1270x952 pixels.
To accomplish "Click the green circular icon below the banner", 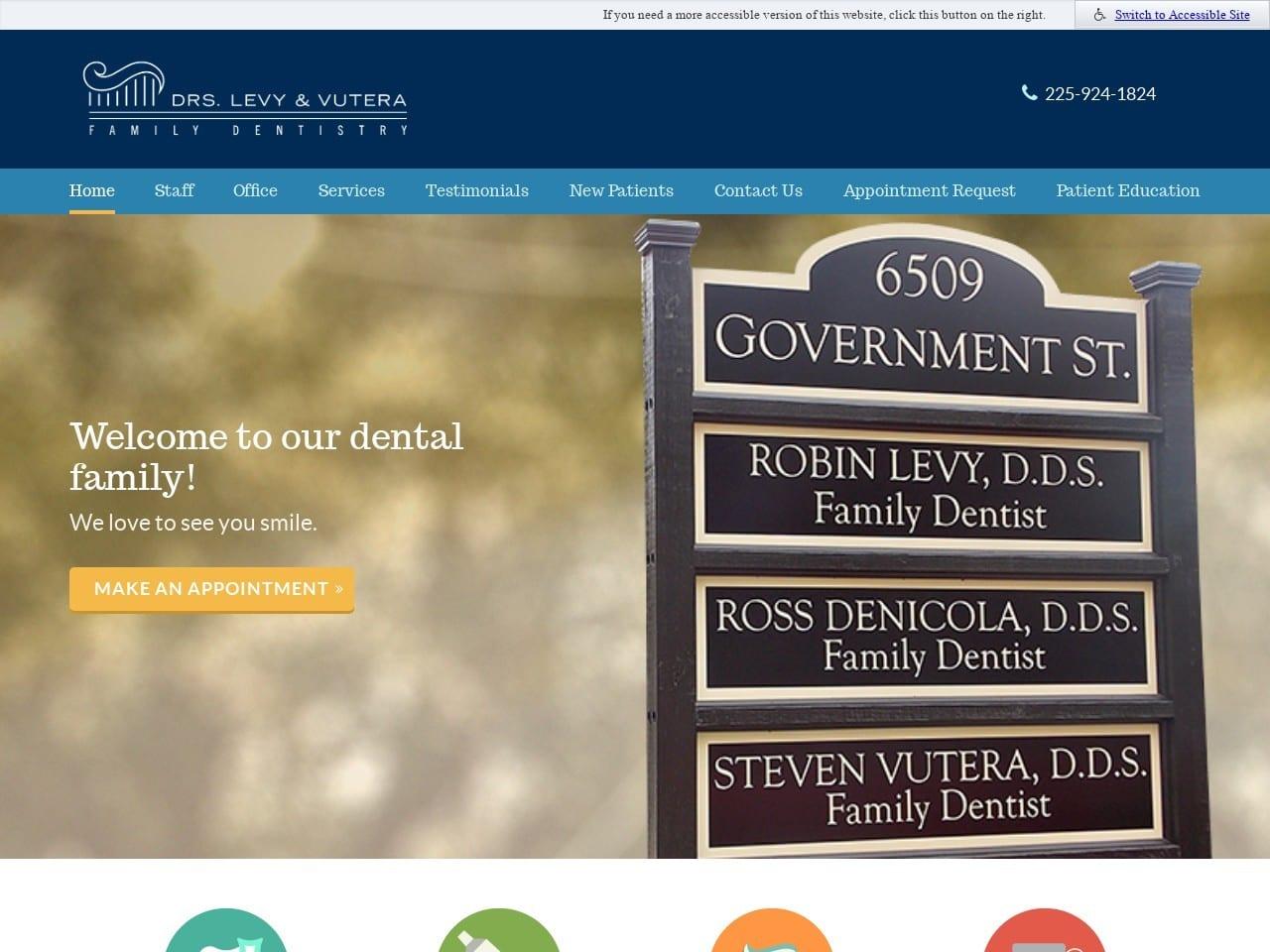I will pos(499,930).
